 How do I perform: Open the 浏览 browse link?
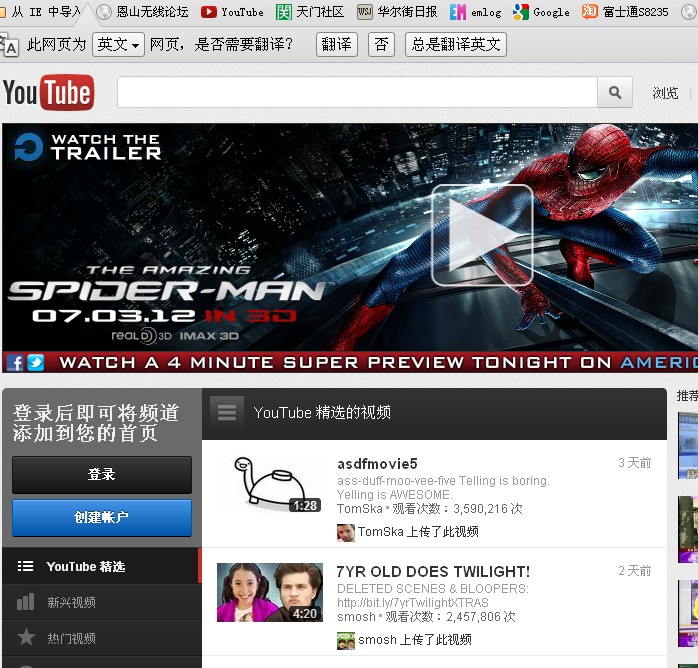(665, 93)
